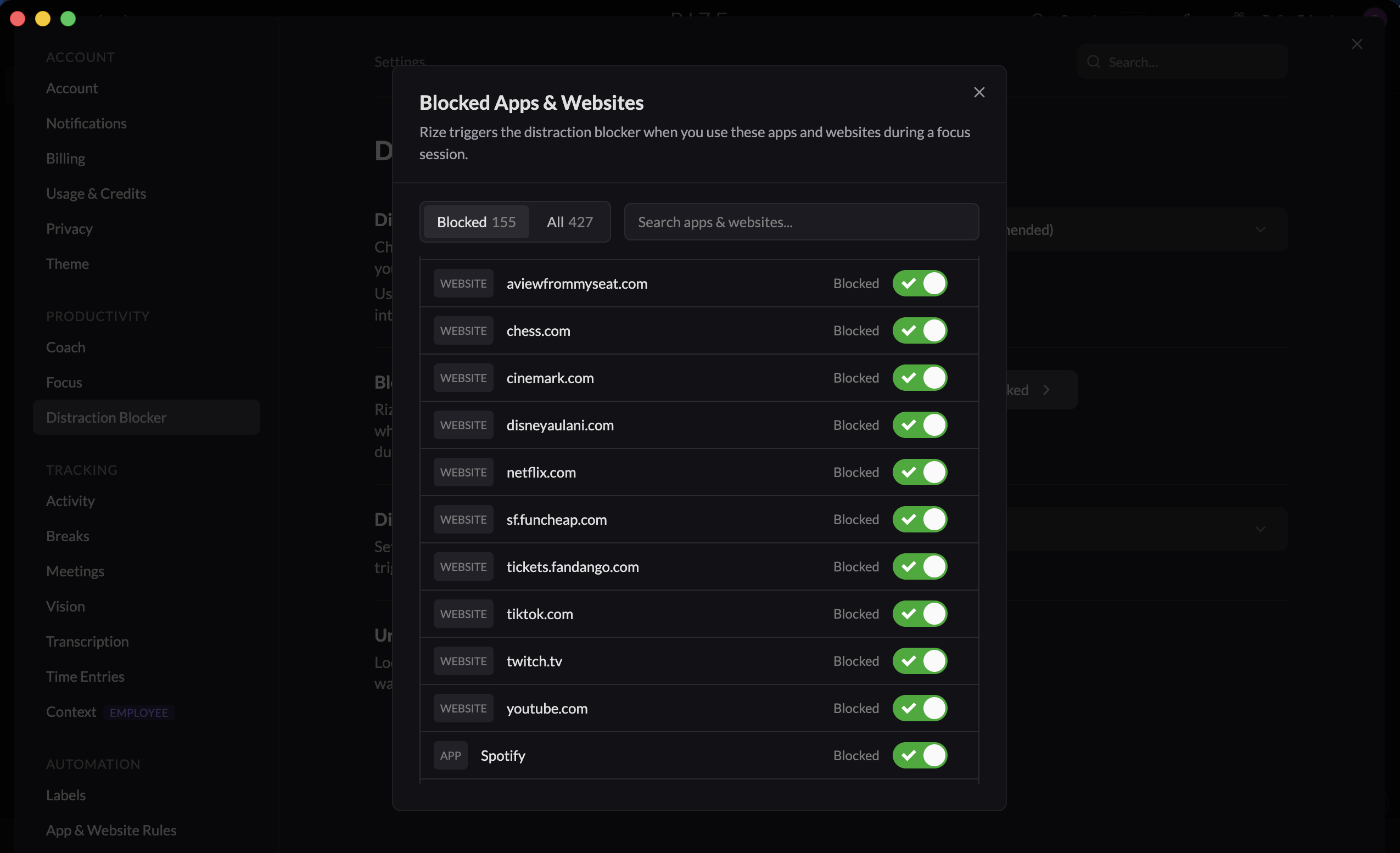Open App & Website Rules
Image resolution: width=1400 pixels, height=853 pixels.
coord(111,830)
